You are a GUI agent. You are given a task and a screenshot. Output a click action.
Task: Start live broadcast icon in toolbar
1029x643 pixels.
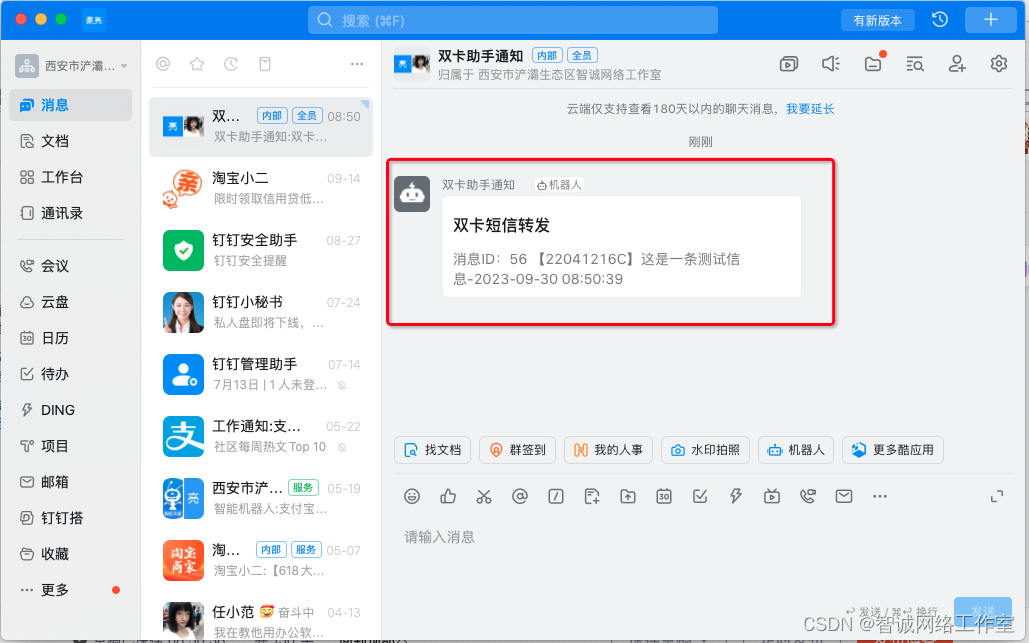[x=772, y=497]
